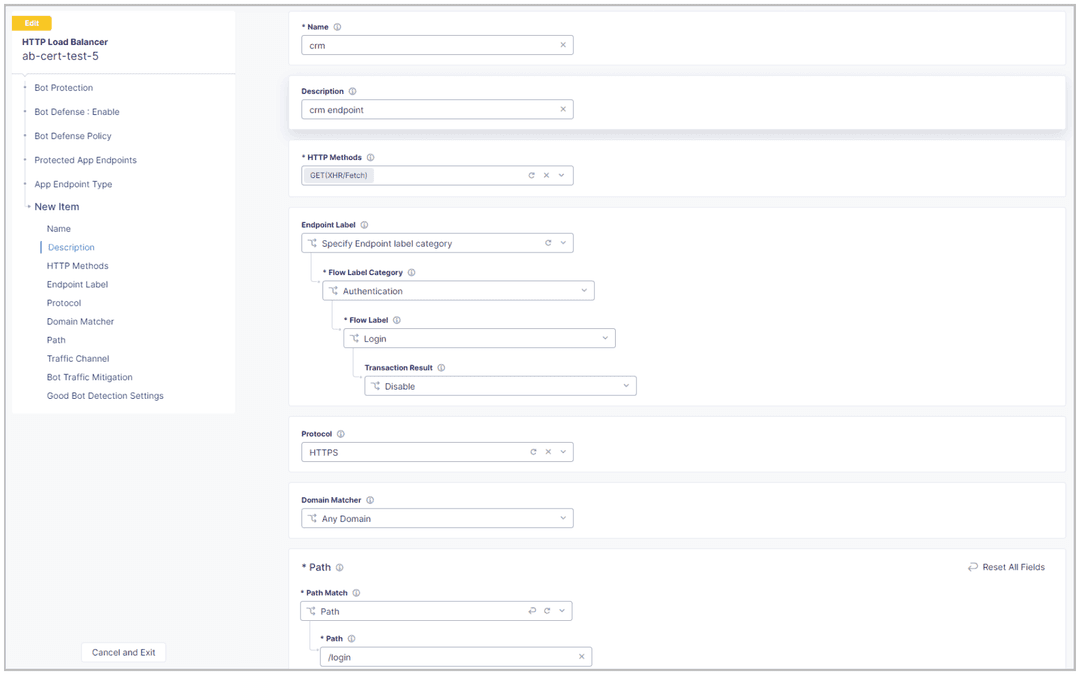Click the GET(XHR/Fetch) method chip

(x=338, y=176)
